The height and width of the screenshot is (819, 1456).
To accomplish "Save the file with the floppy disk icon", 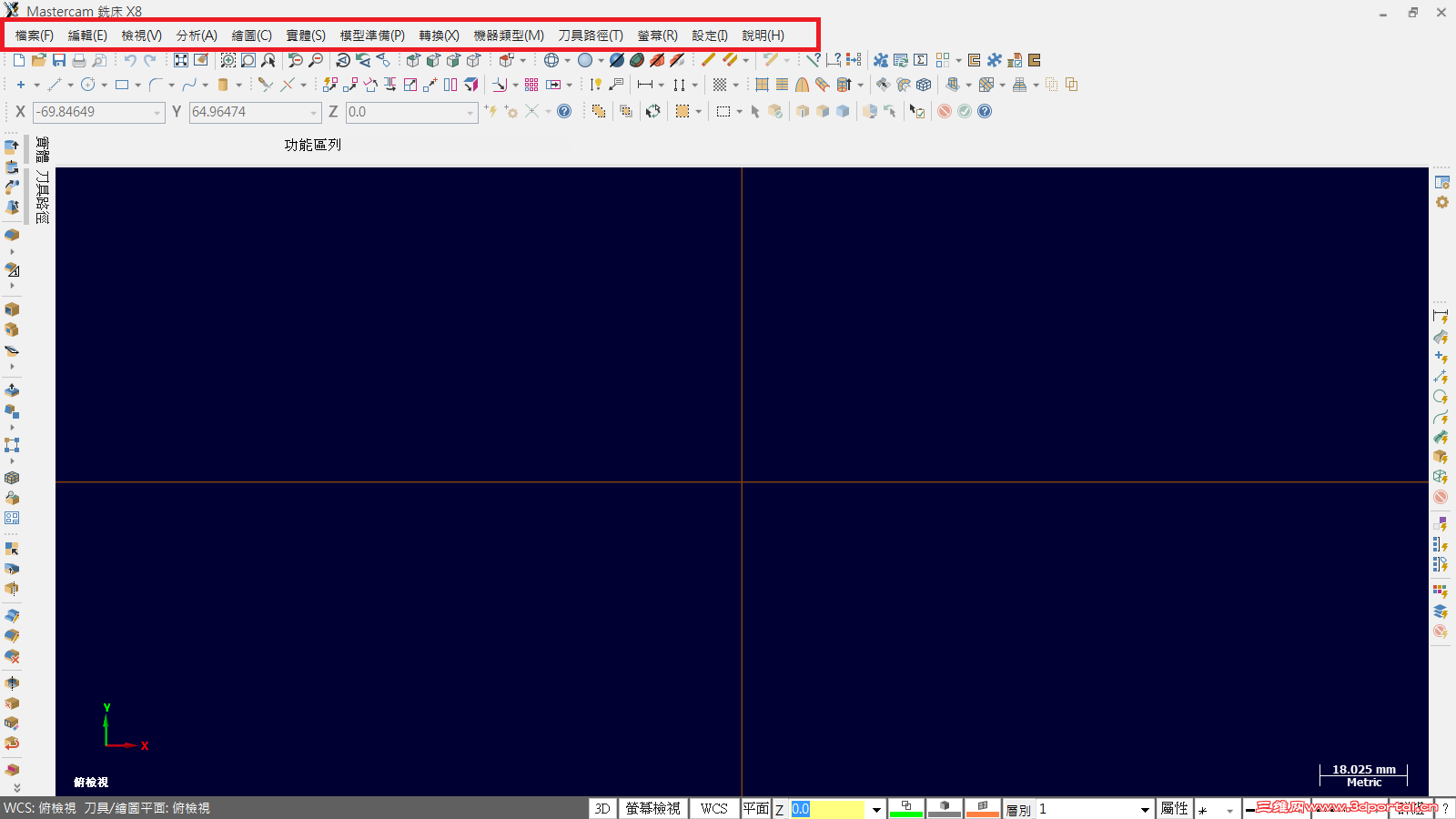I will tap(59, 60).
